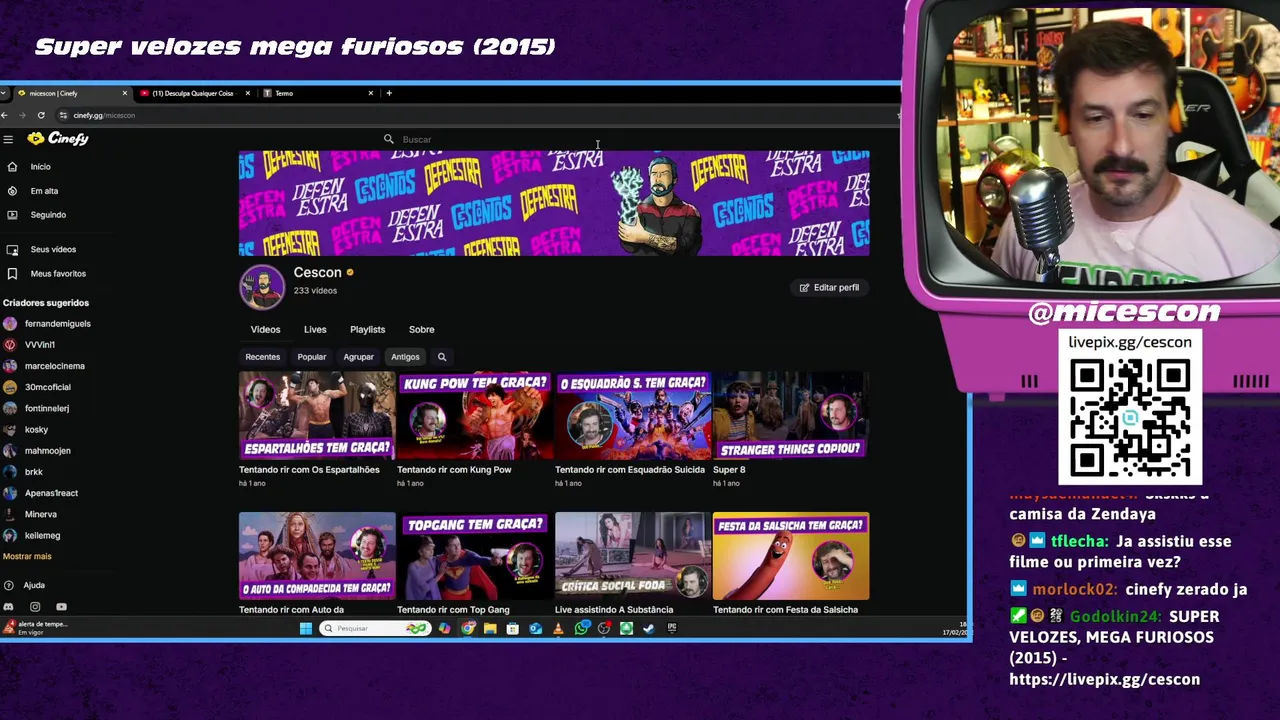Click the verified badge beside Cescon

(349, 272)
